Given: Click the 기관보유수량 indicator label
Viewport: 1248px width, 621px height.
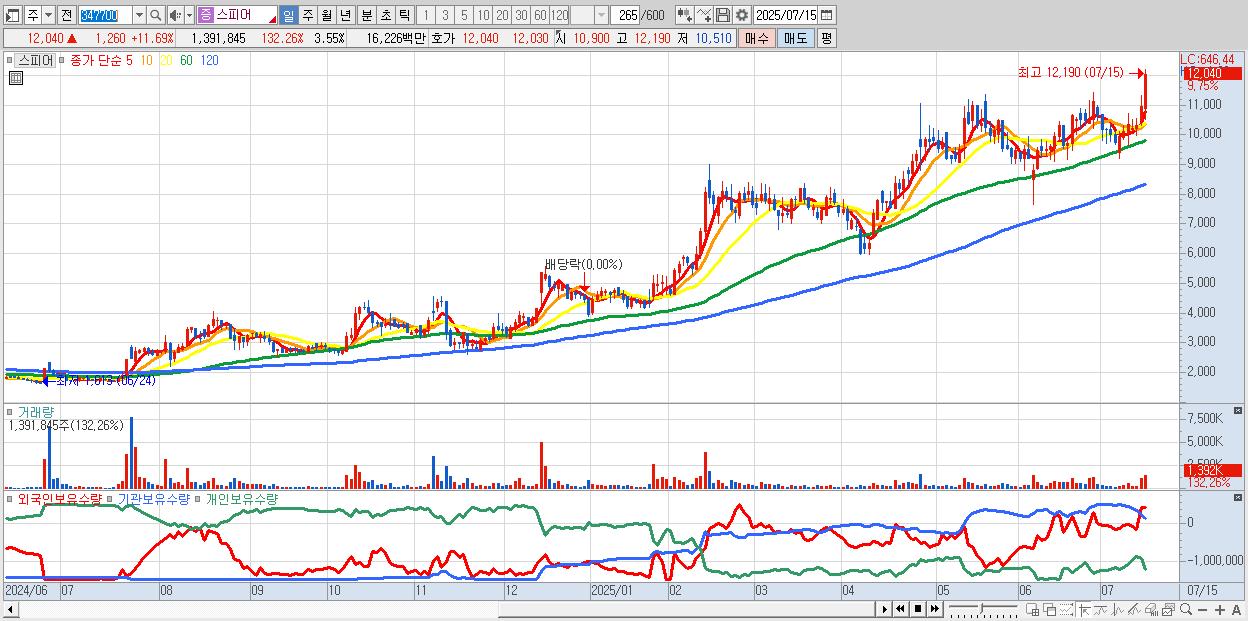Looking at the screenshot, I should pos(153,498).
